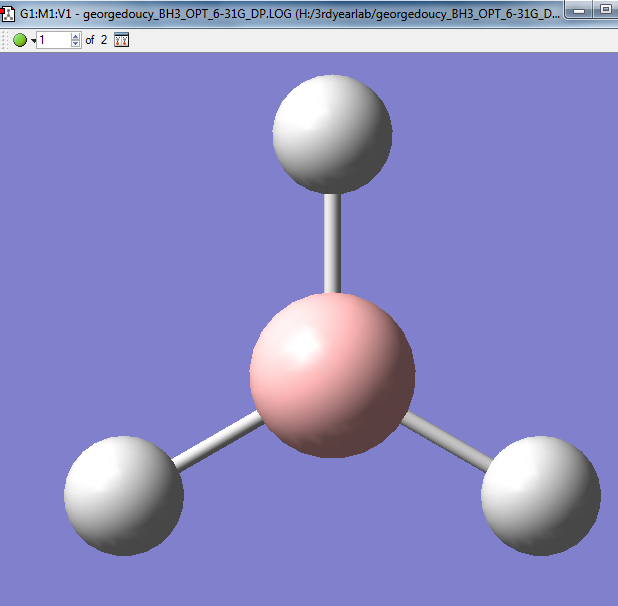The width and height of the screenshot is (618, 606).
Task: Open the multi-frame display options icon
Action: [x=121, y=40]
